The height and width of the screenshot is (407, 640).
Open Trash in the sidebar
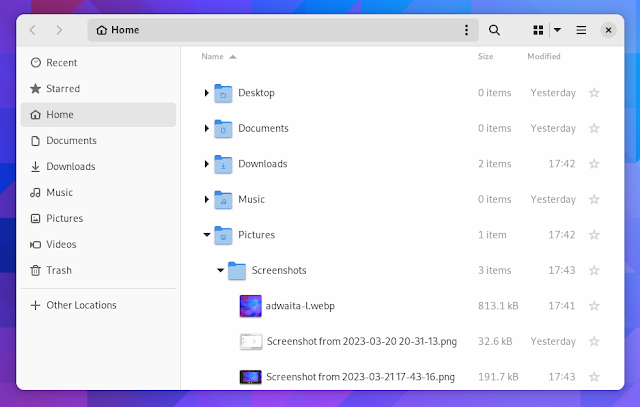(x=98, y=270)
